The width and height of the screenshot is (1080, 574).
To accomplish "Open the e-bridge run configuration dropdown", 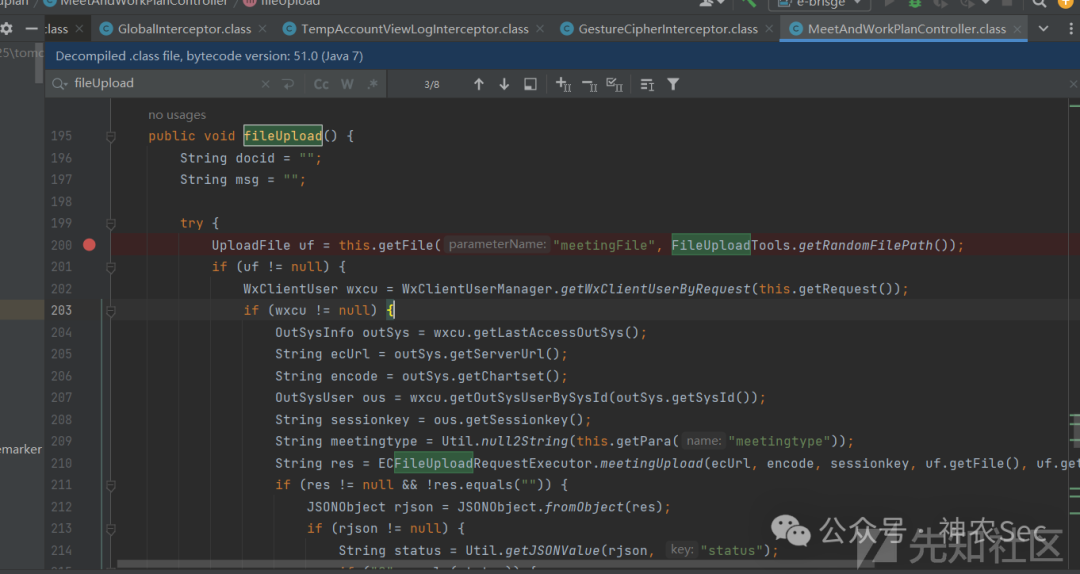I will coord(821,3).
